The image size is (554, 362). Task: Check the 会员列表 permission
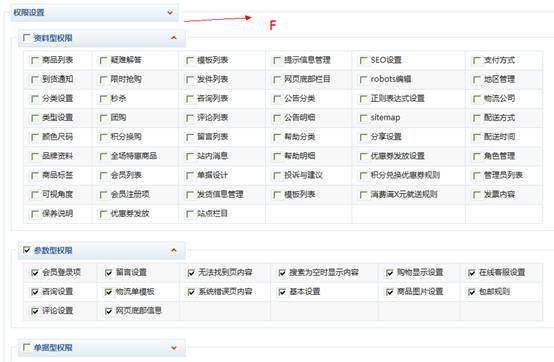click(104, 176)
